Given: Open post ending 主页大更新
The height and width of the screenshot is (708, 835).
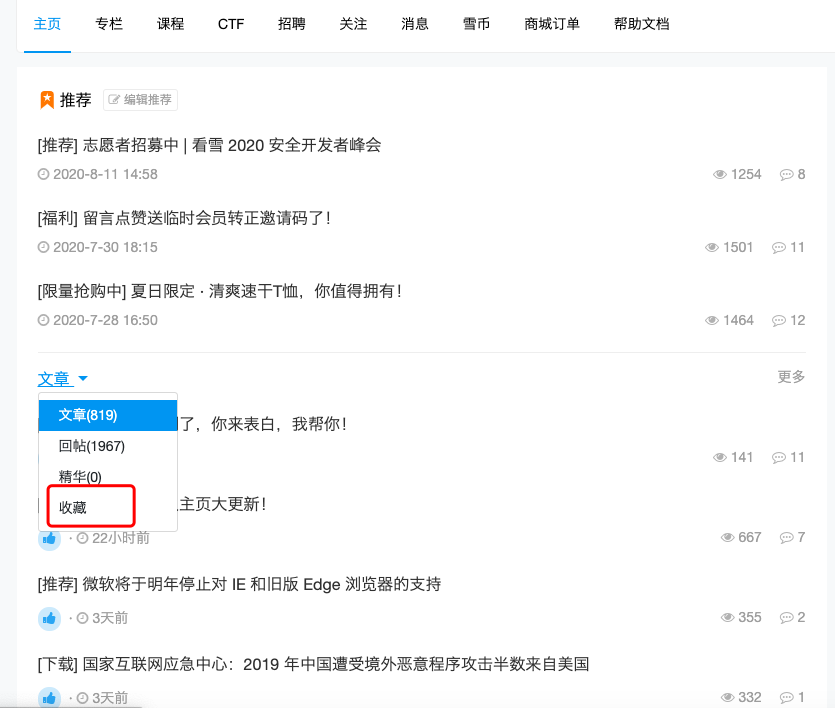Looking at the screenshot, I should coord(222,504).
